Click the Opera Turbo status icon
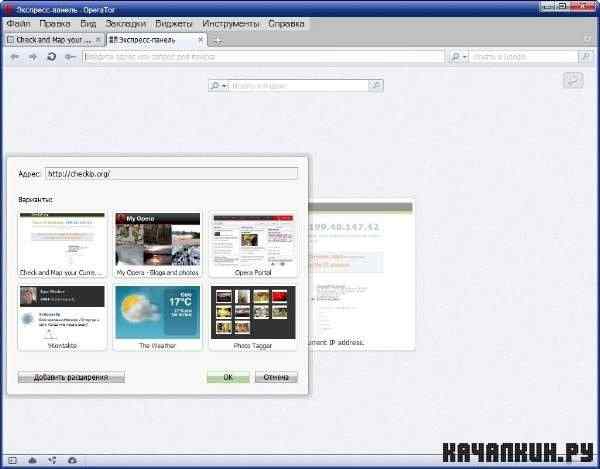This screenshot has width=600, height=469. (x=72, y=461)
